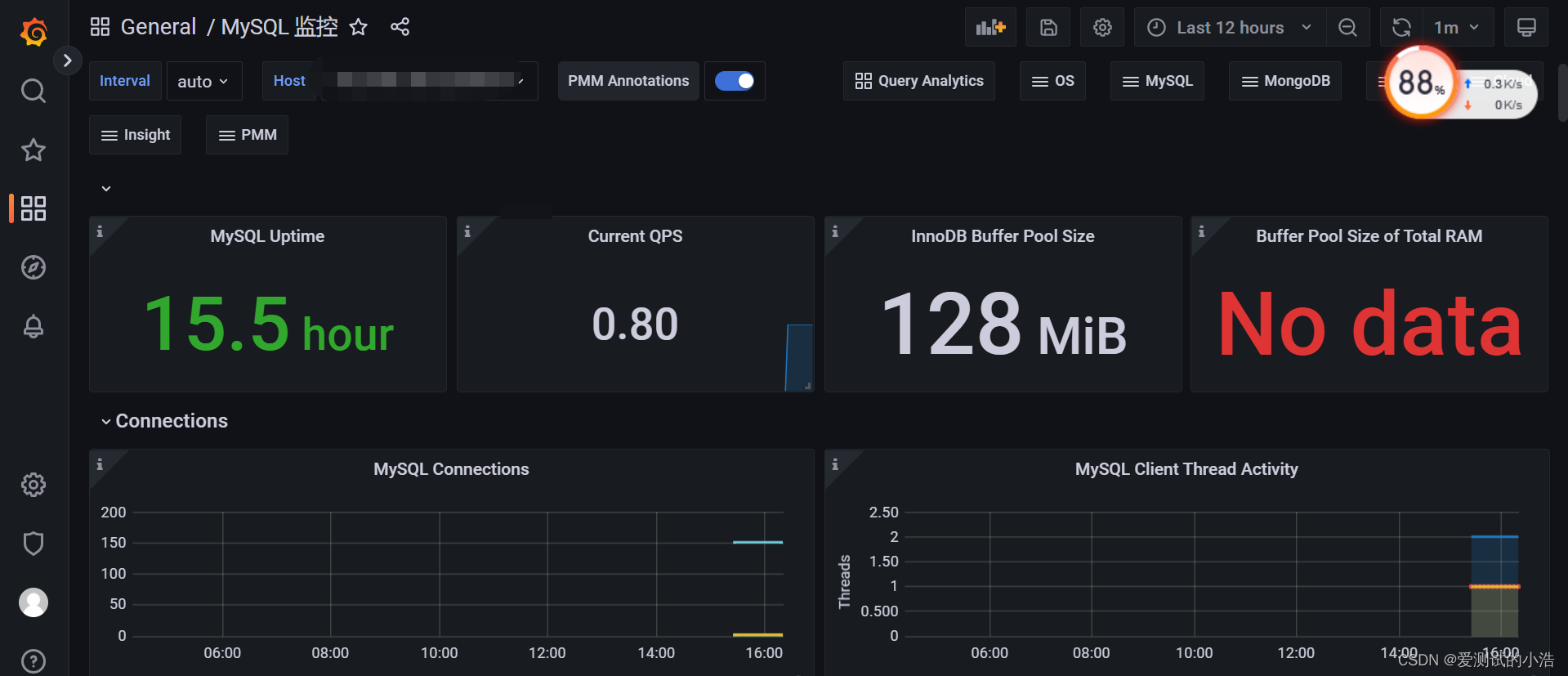Open the 1m refresh interval dropdown
Screen dimensions: 1568x676
pos(1458,28)
